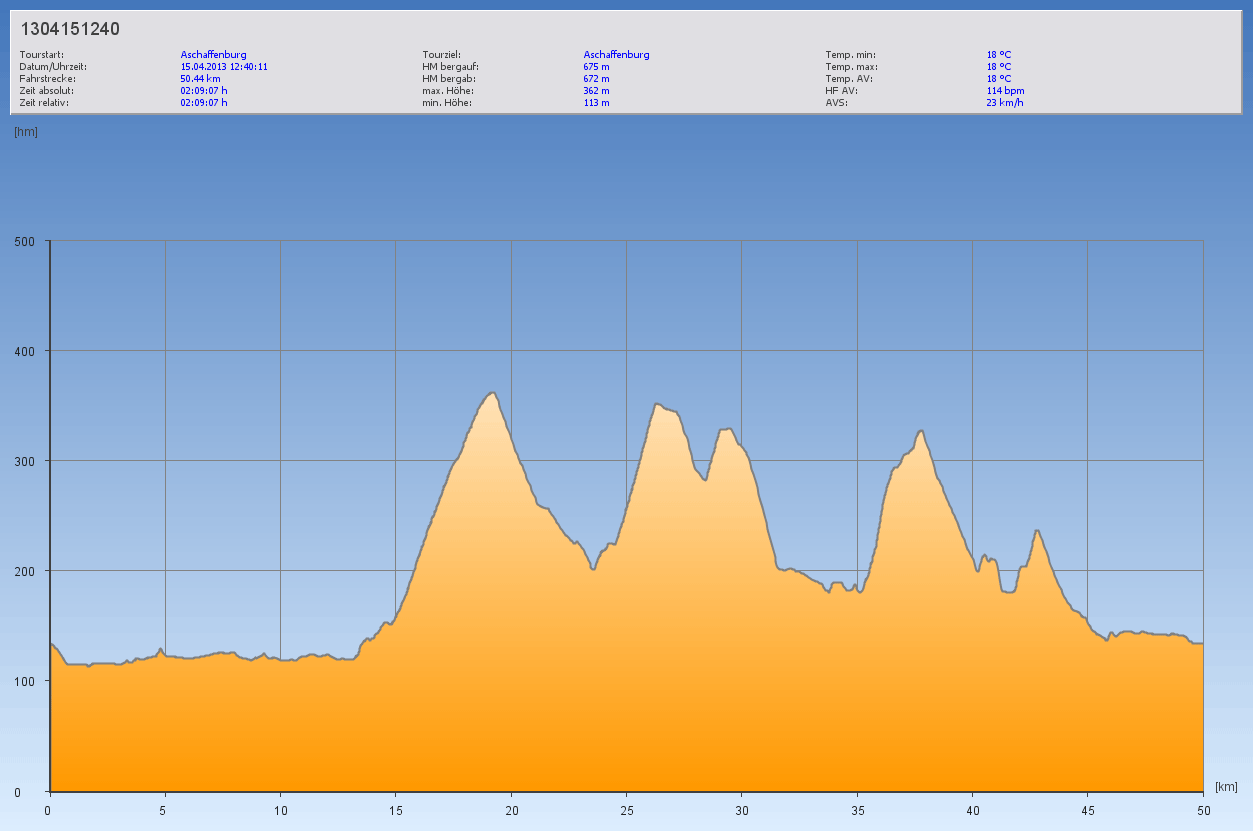Click the elevation peak near 38 km
The height and width of the screenshot is (831, 1253).
[920, 431]
